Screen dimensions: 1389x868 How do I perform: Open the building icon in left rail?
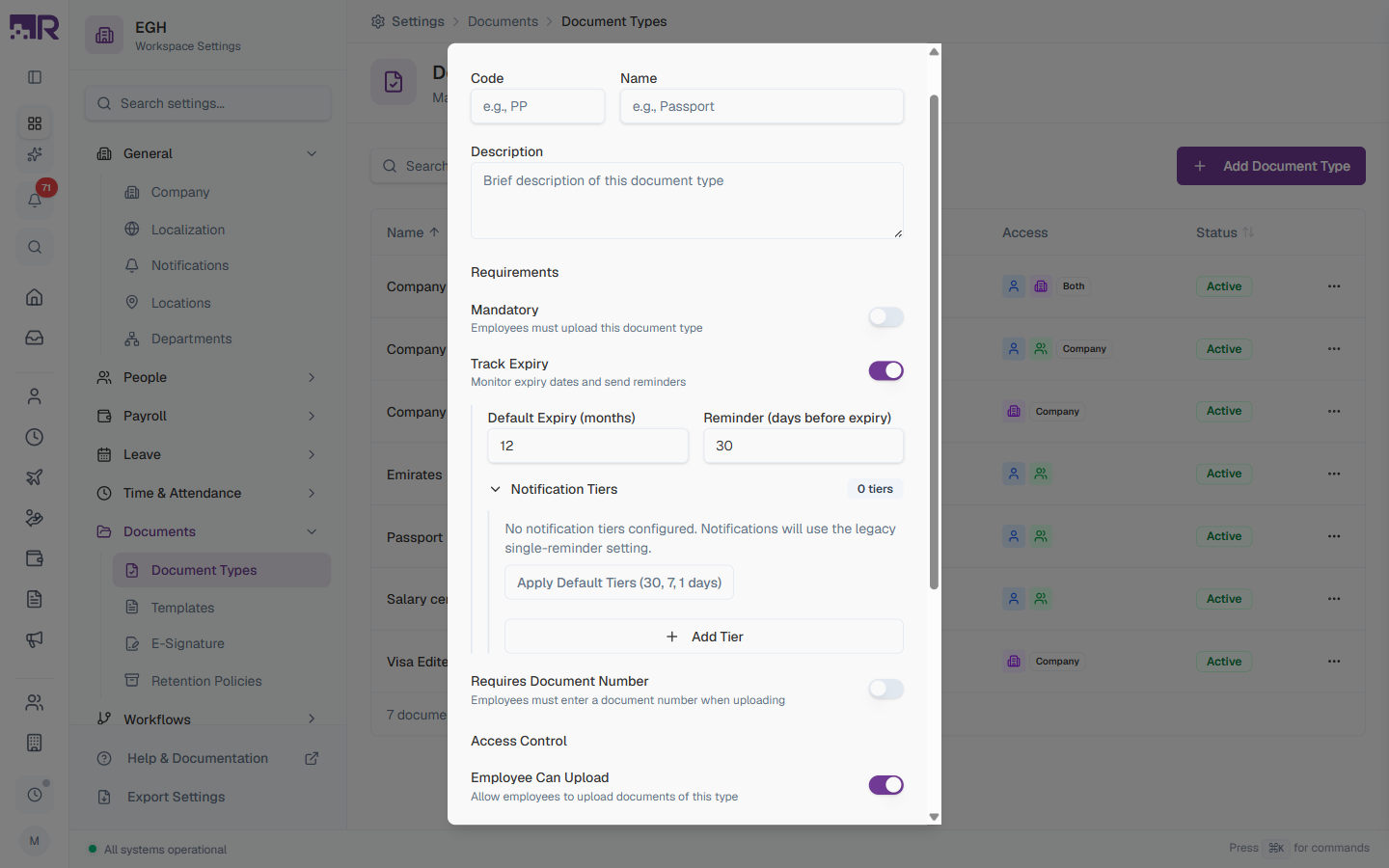point(35,743)
